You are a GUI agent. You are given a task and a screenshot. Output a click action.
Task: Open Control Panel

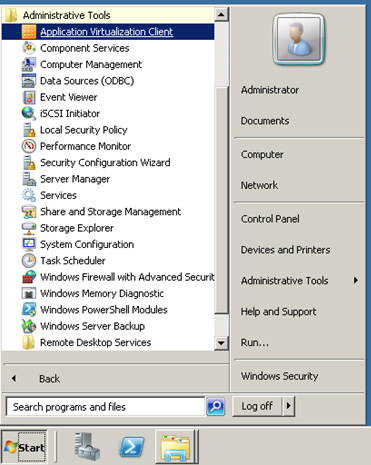(x=270, y=219)
